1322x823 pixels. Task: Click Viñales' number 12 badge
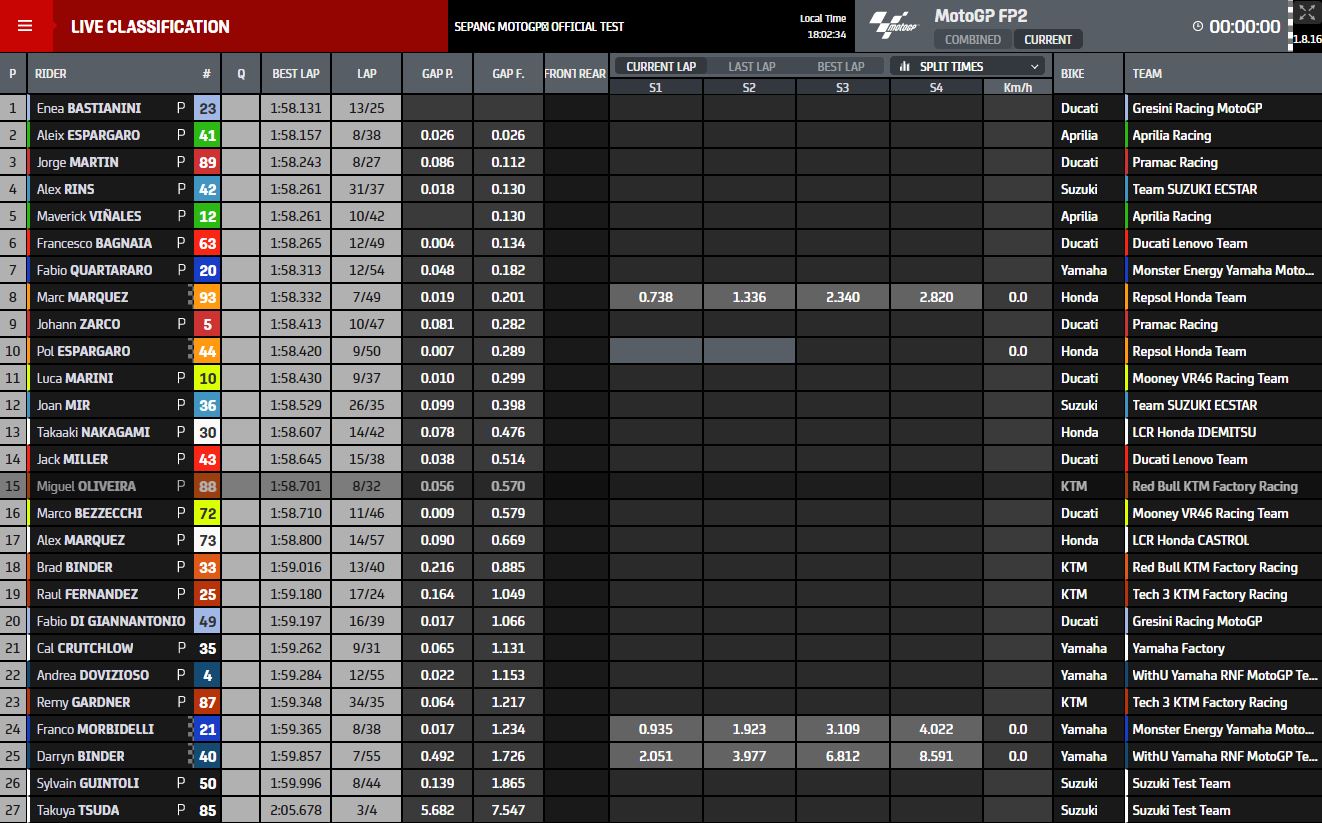coord(207,216)
